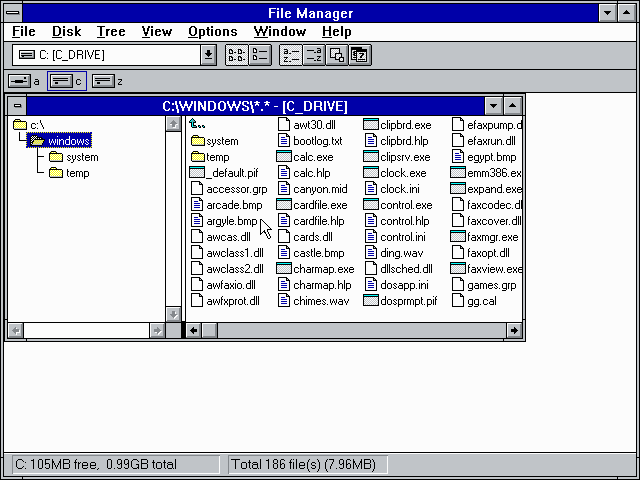The width and height of the screenshot is (640, 480).
Task: Minimize the C:\WINDOWS child window
Action: click(493, 106)
